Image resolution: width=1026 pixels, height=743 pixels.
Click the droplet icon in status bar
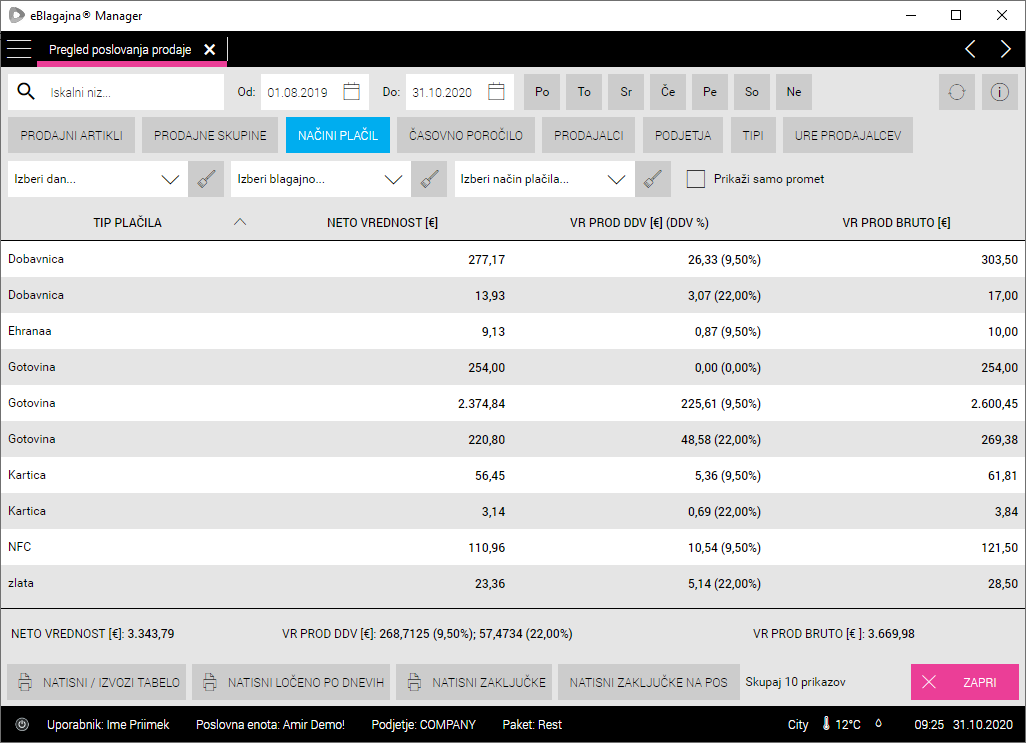[x=878, y=723]
